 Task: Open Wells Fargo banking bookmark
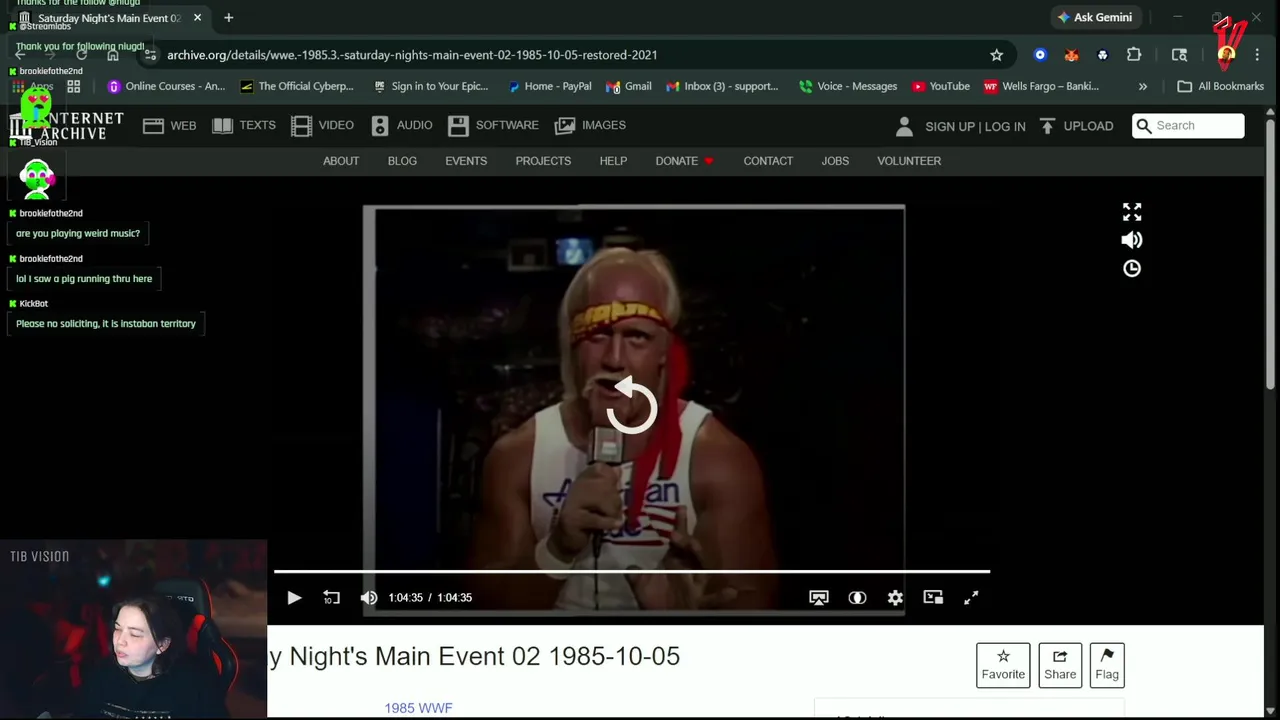click(x=1041, y=86)
